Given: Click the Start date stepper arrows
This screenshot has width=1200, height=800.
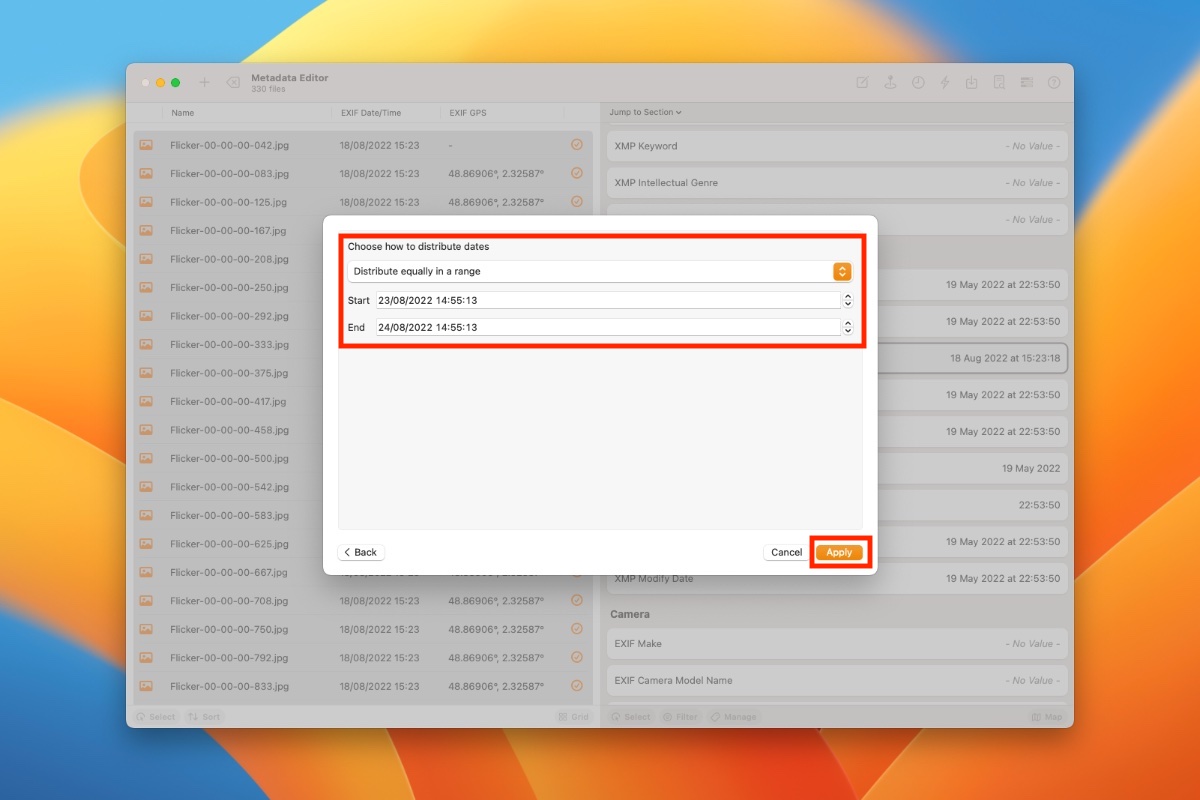Looking at the screenshot, I should (x=848, y=300).
